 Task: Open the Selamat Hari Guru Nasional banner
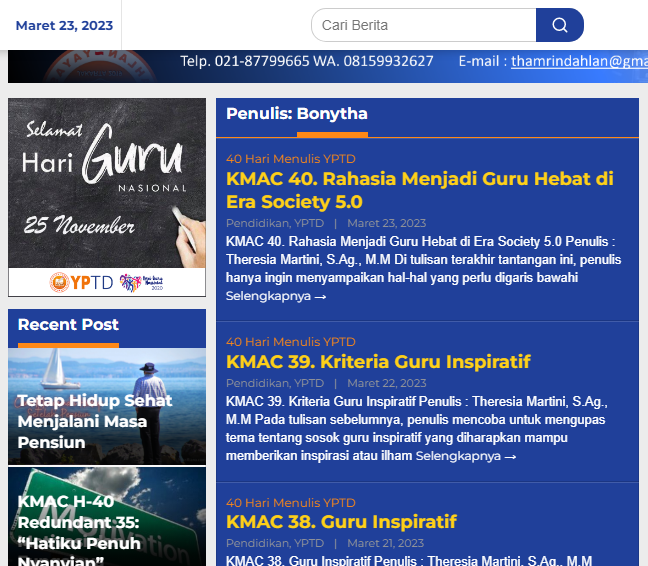coord(107,197)
